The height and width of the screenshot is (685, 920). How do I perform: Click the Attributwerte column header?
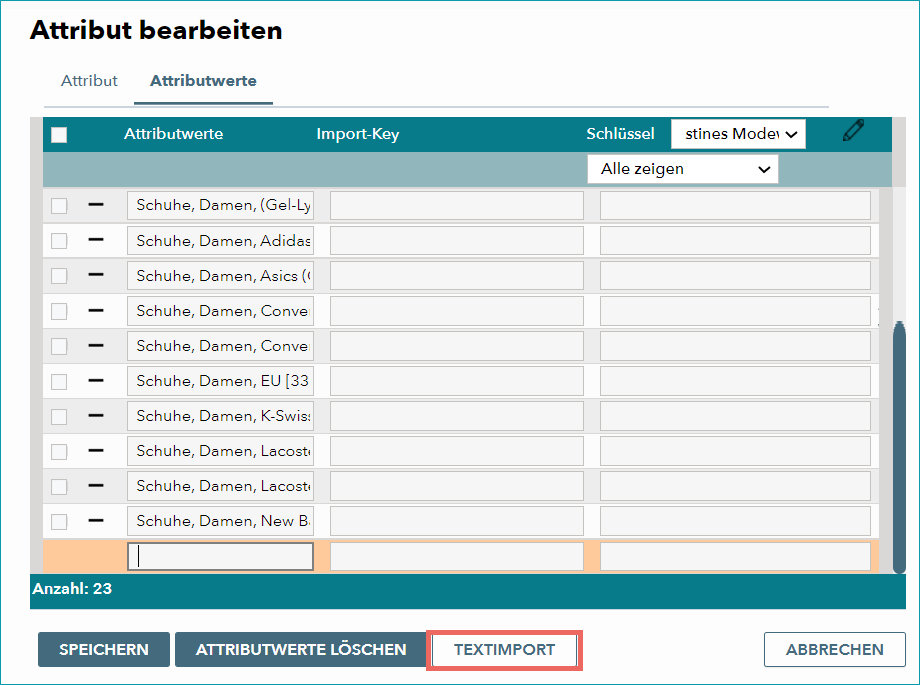174,134
